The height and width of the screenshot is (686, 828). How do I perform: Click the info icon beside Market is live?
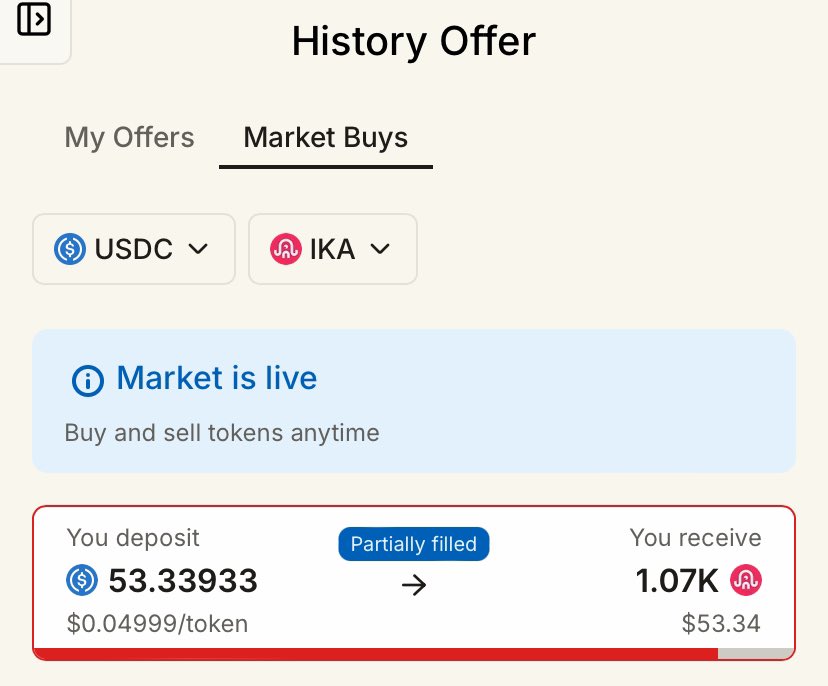pyautogui.click(x=88, y=380)
